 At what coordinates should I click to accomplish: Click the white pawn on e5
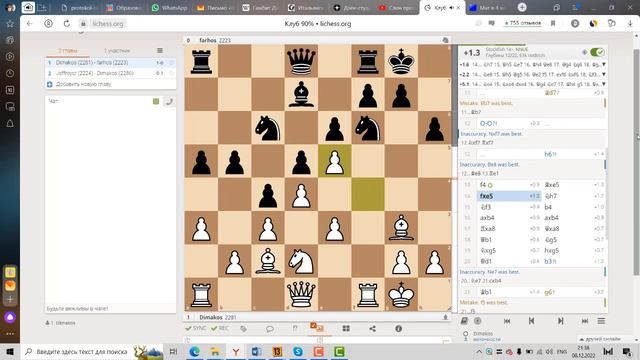tap(335, 161)
